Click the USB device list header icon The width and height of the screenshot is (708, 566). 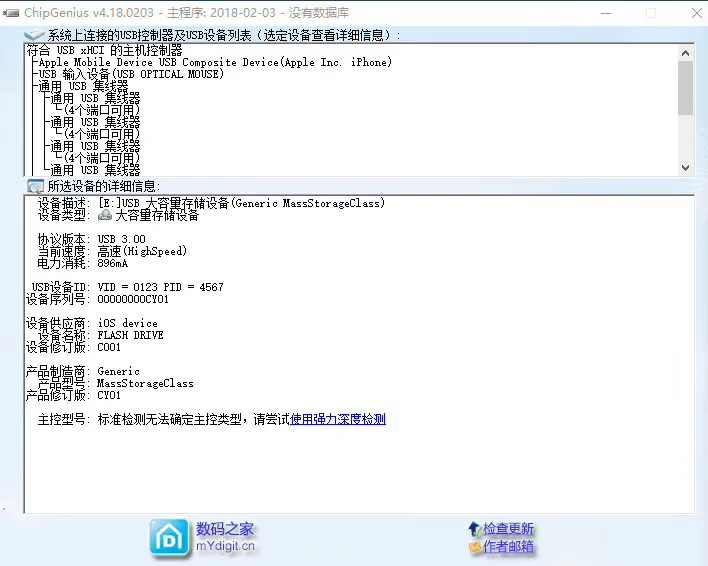pyautogui.click(x=35, y=35)
